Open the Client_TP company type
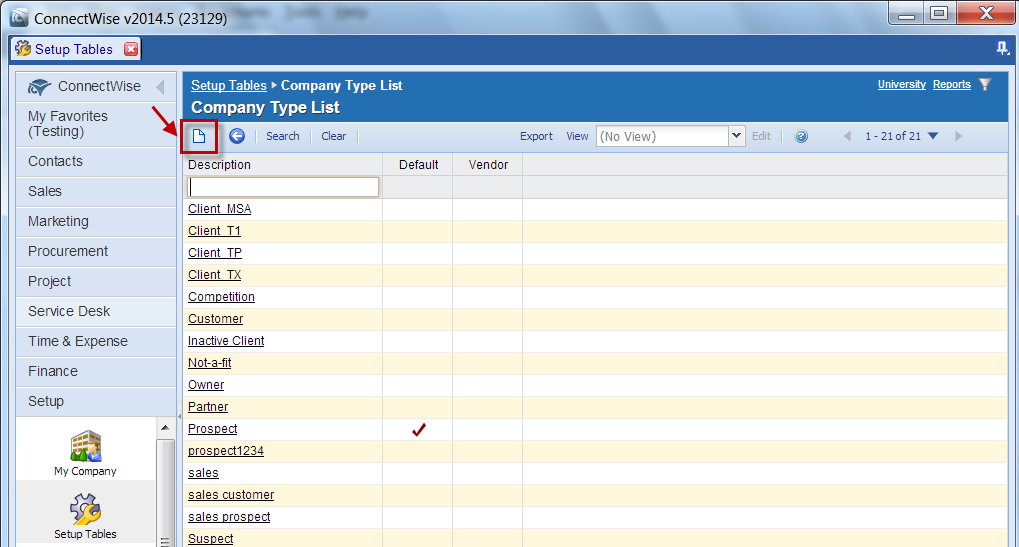 pyautogui.click(x=215, y=253)
